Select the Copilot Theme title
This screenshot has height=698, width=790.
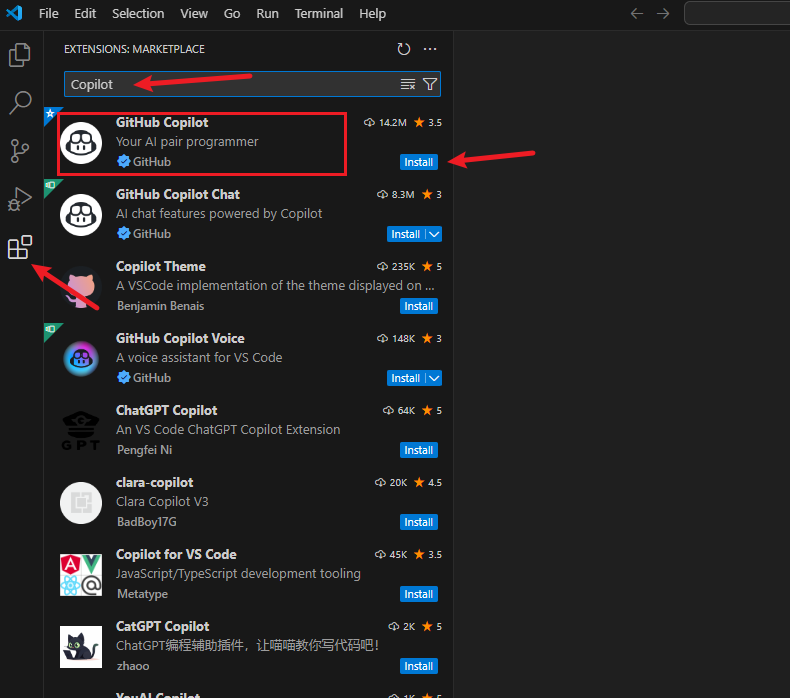tap(161, 267)
